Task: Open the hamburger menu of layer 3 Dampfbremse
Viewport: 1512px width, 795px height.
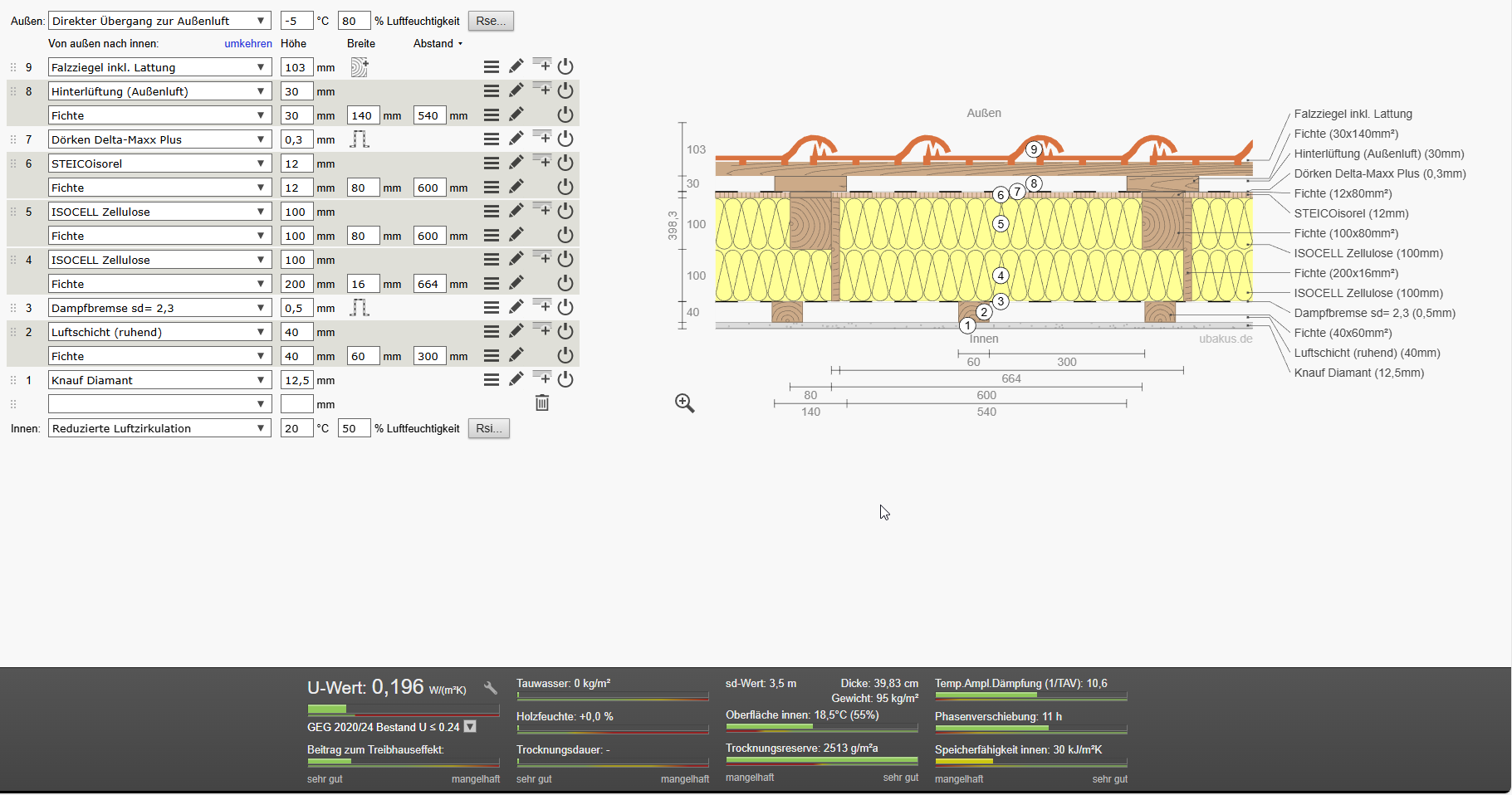Action: pos(492,308)
